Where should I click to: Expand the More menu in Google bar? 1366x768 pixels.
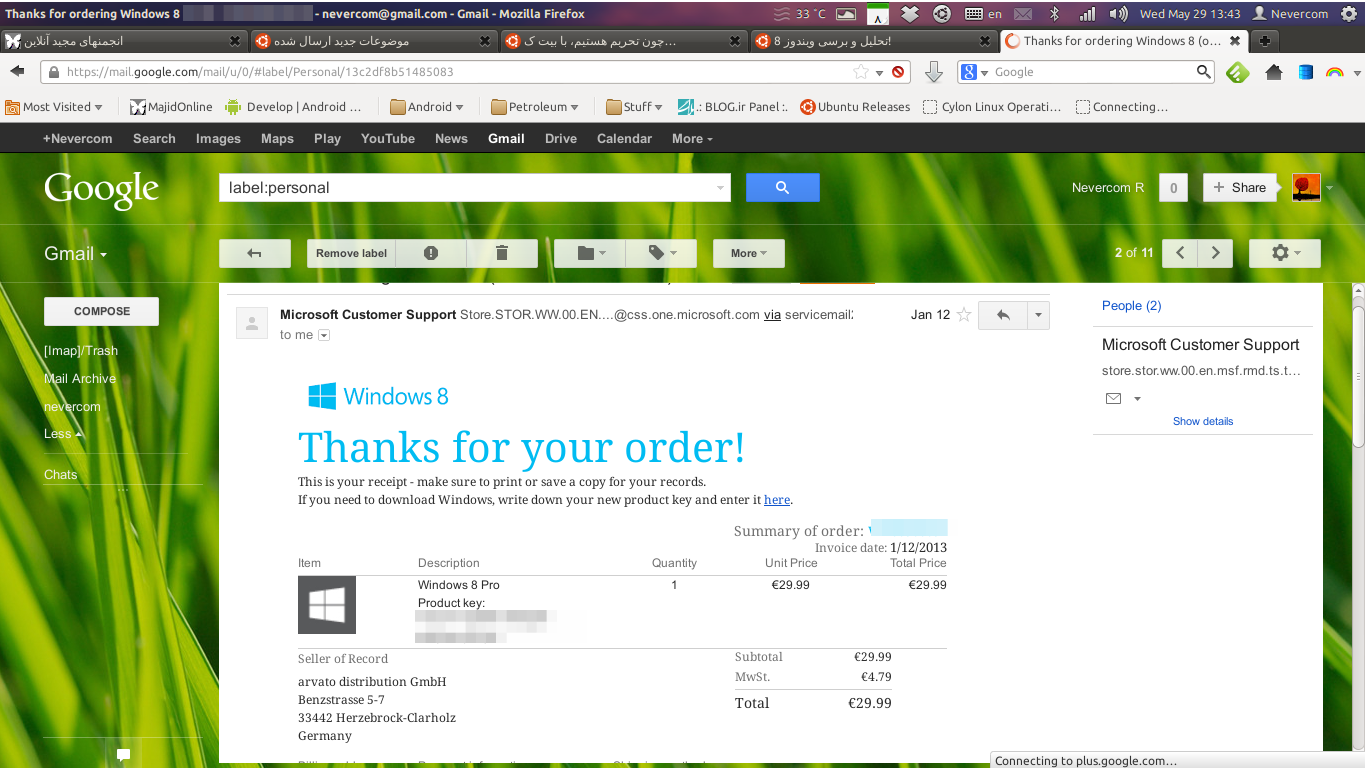coord(692,139)
